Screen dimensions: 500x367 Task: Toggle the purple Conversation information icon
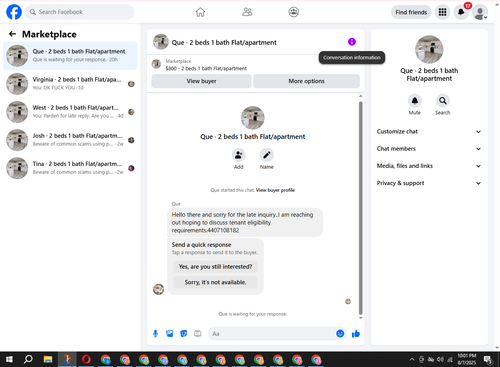click(x=352, y=42)
